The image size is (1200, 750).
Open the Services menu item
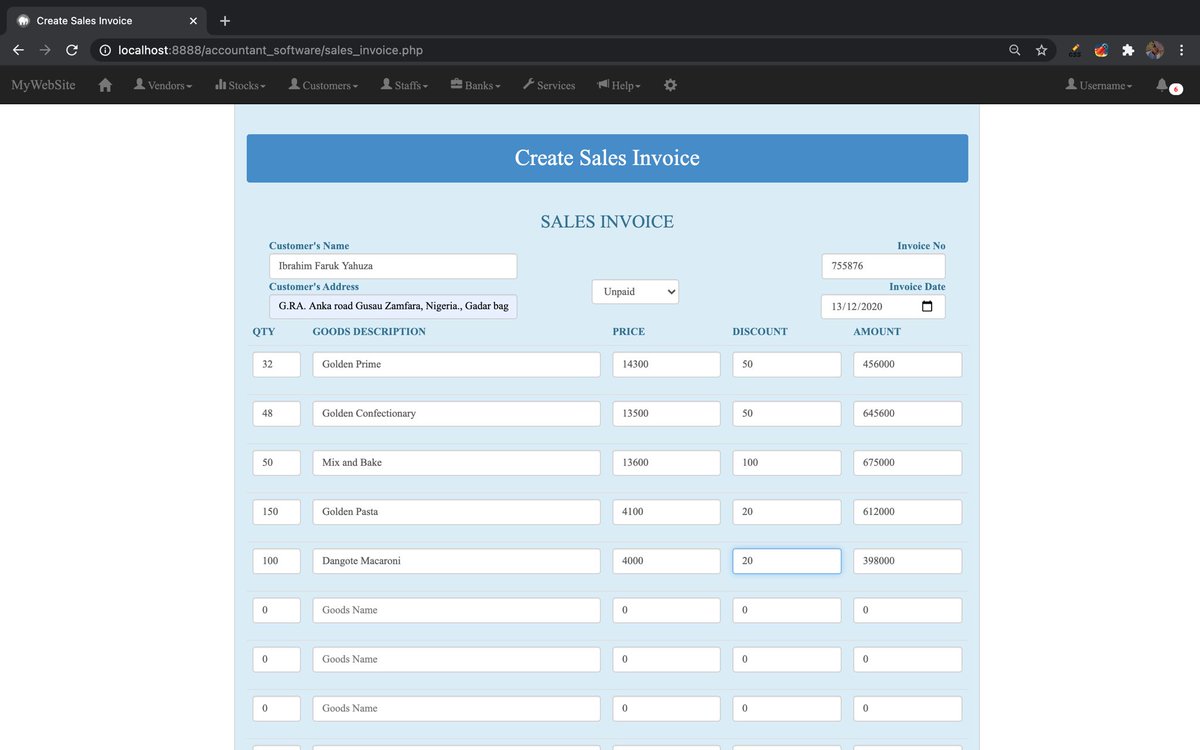549,85
